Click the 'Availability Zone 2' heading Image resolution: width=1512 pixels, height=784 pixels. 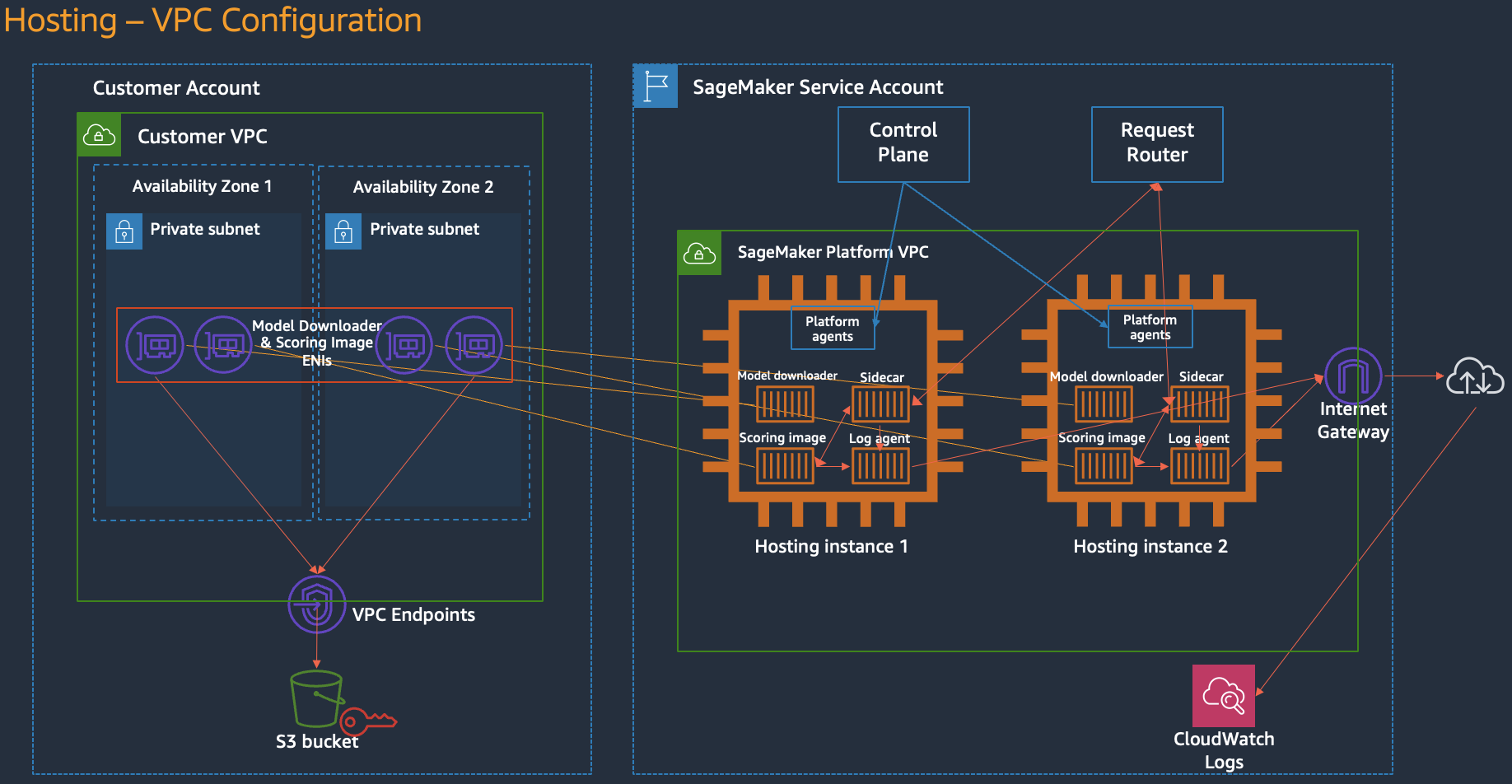click(x=423, y=188)
